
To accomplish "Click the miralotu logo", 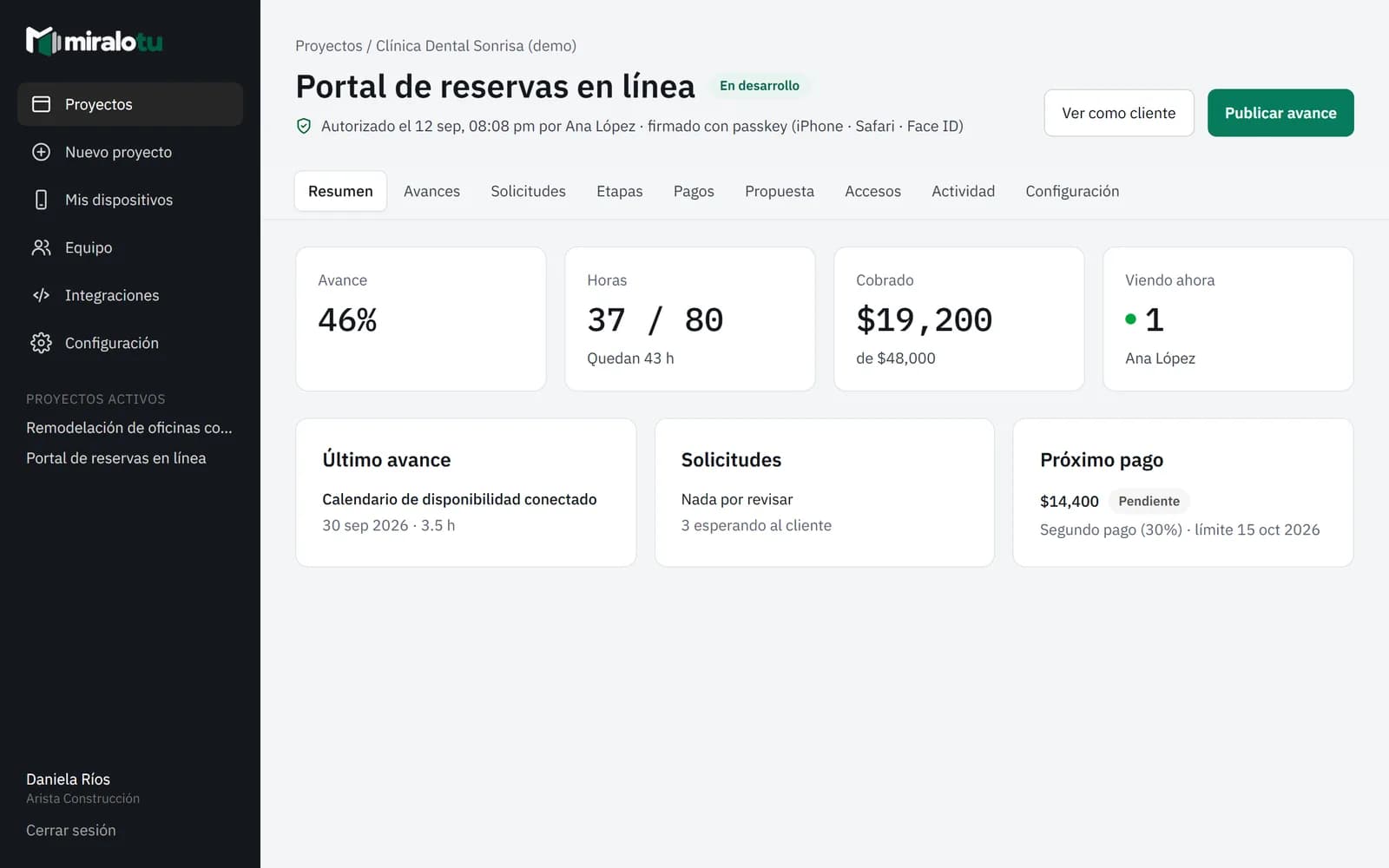I will coord(95,41).
